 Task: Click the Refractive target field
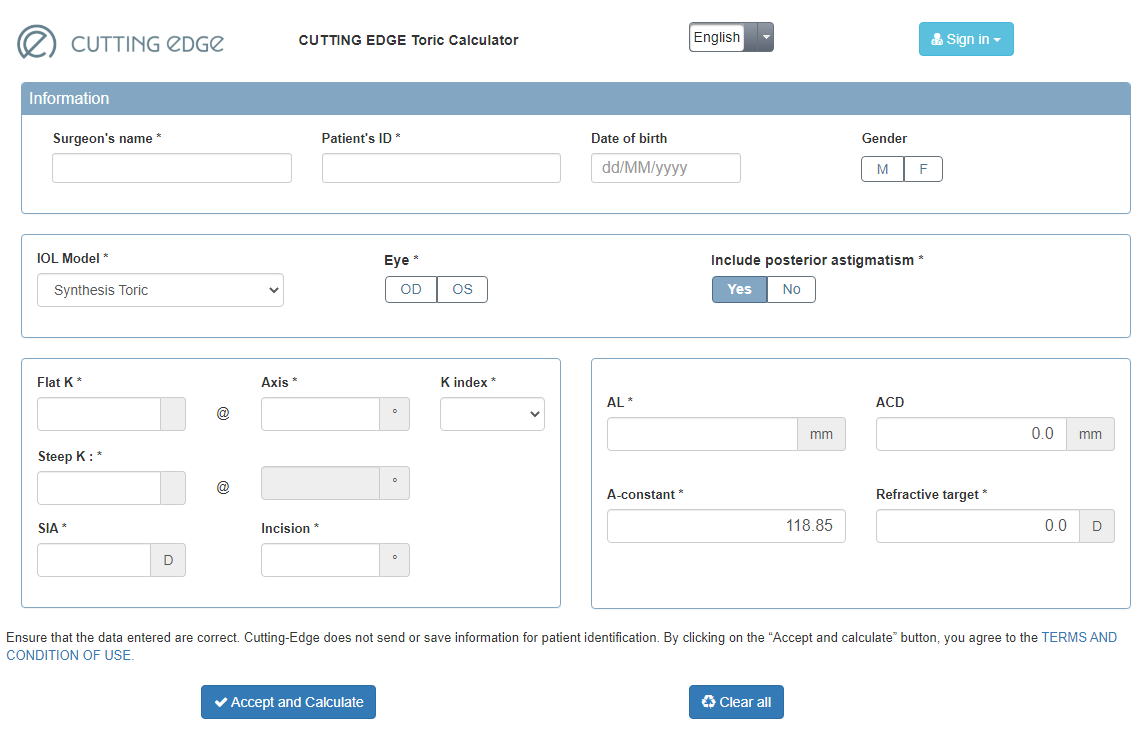click(978, 526)
